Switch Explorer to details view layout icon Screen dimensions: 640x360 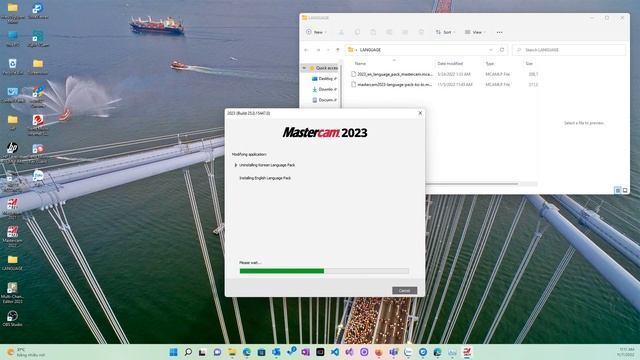(x=618, y=190)
